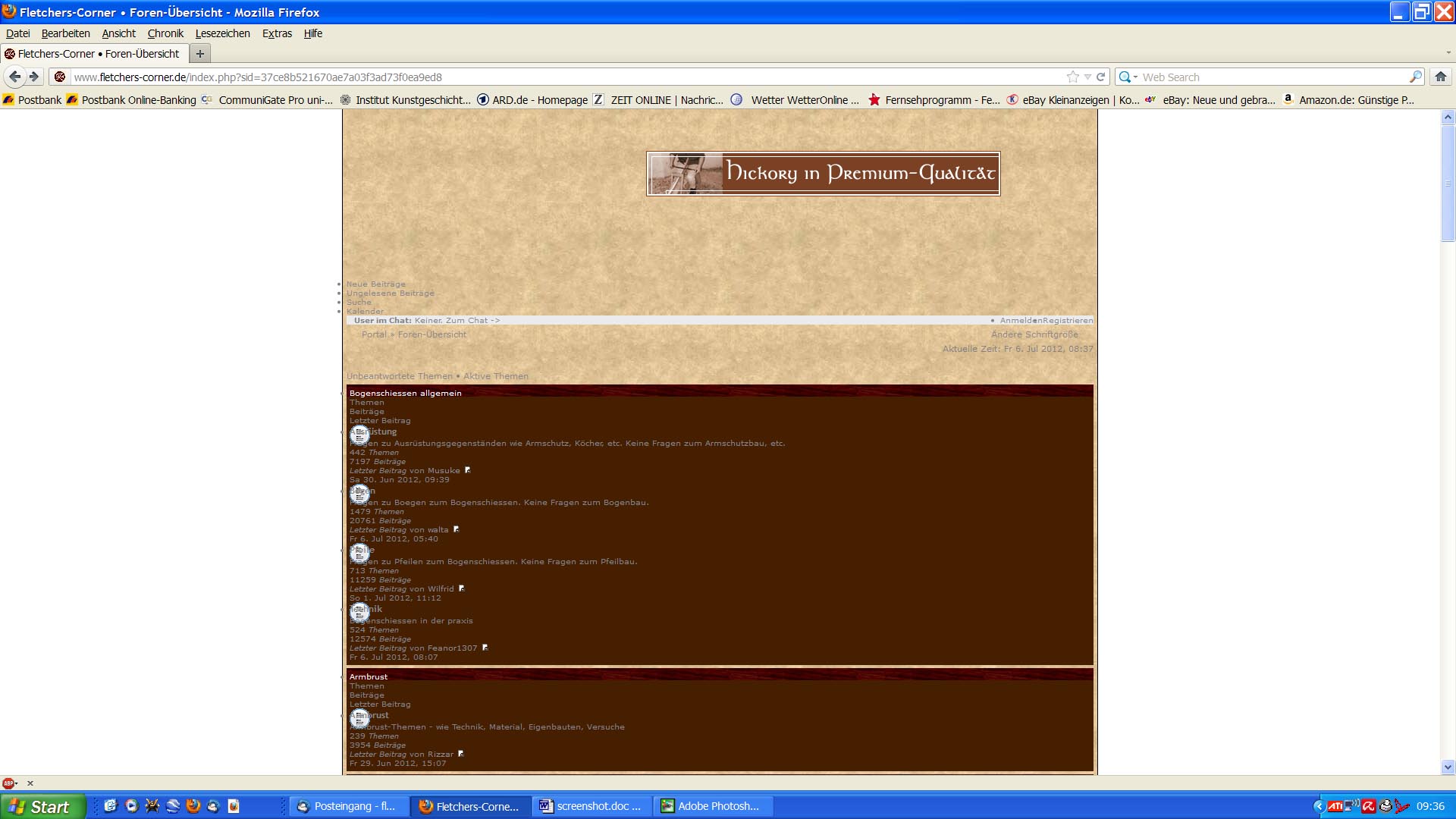The height and width of the screenshot is (819, 1456).
Task: Open the URL history dropdown arrow
Action: coord(1087,77)
